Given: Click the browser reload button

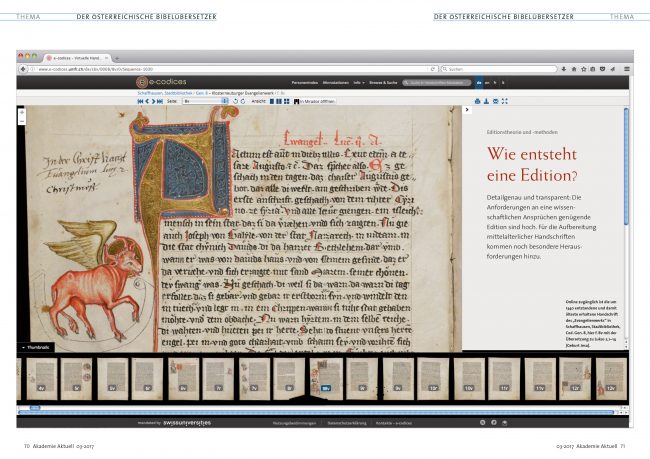Looking at the screenshot, I should 433,69.
